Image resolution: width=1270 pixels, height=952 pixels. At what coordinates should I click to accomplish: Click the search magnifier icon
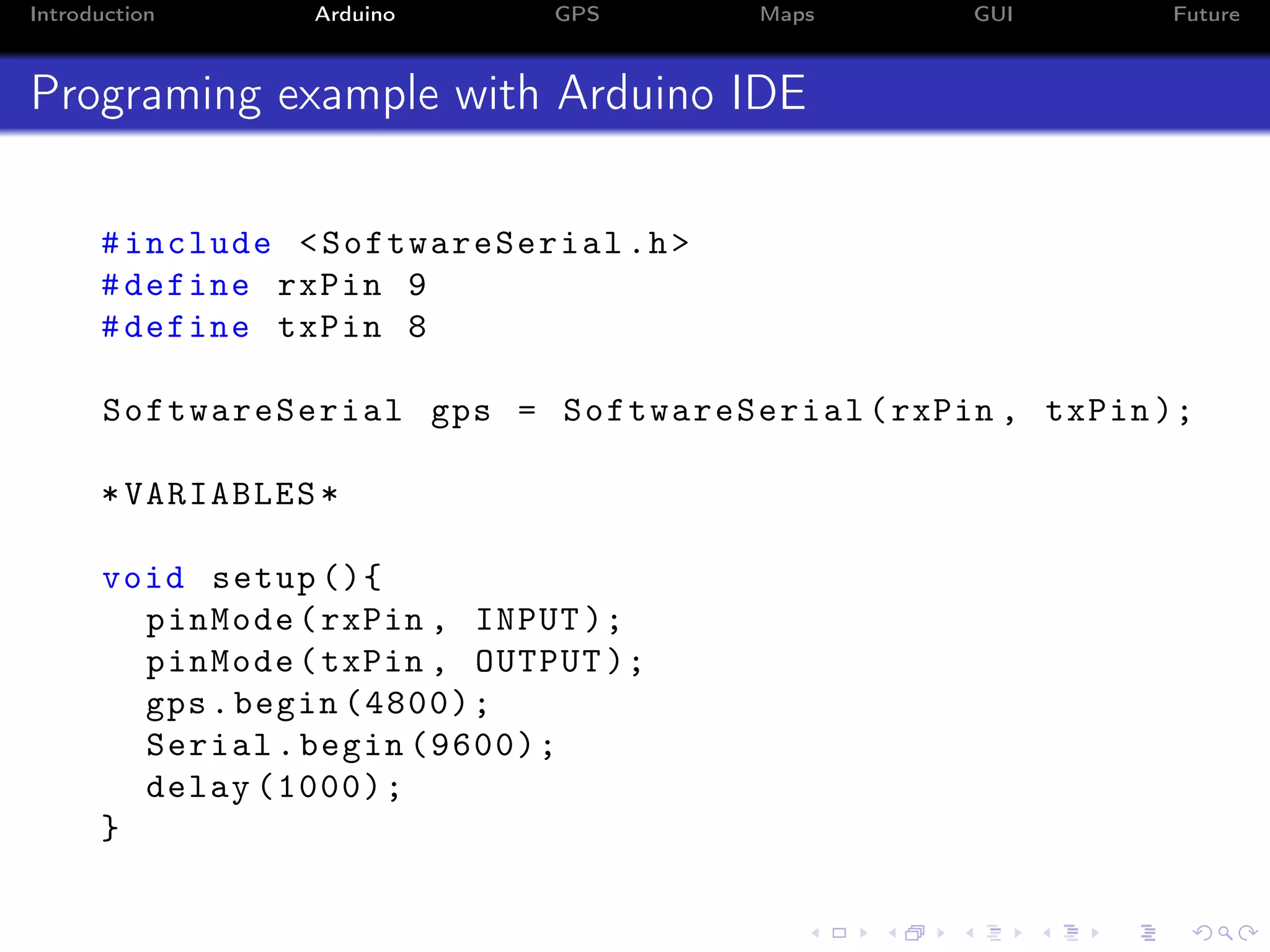coord(1225,932)
